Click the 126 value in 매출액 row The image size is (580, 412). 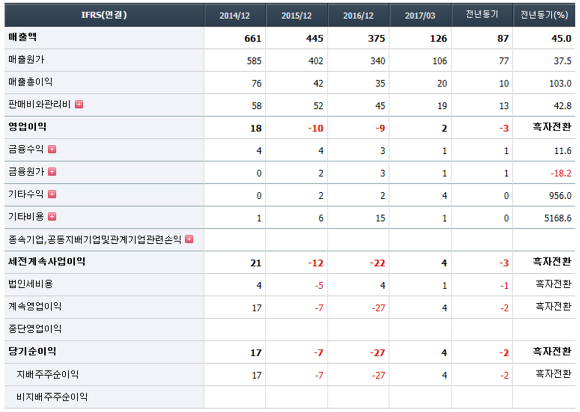click(x=439, y=38)
